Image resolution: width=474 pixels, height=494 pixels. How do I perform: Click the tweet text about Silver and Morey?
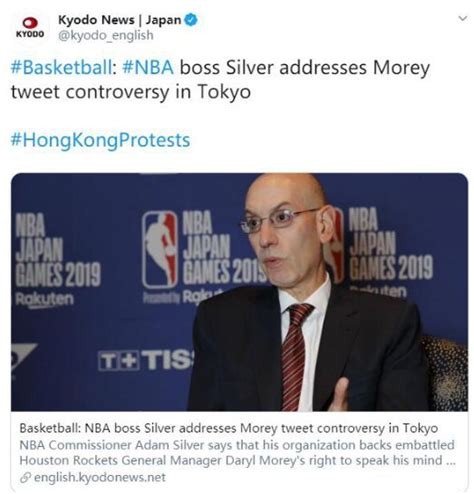pyautogui.click(x=220, y=79)
